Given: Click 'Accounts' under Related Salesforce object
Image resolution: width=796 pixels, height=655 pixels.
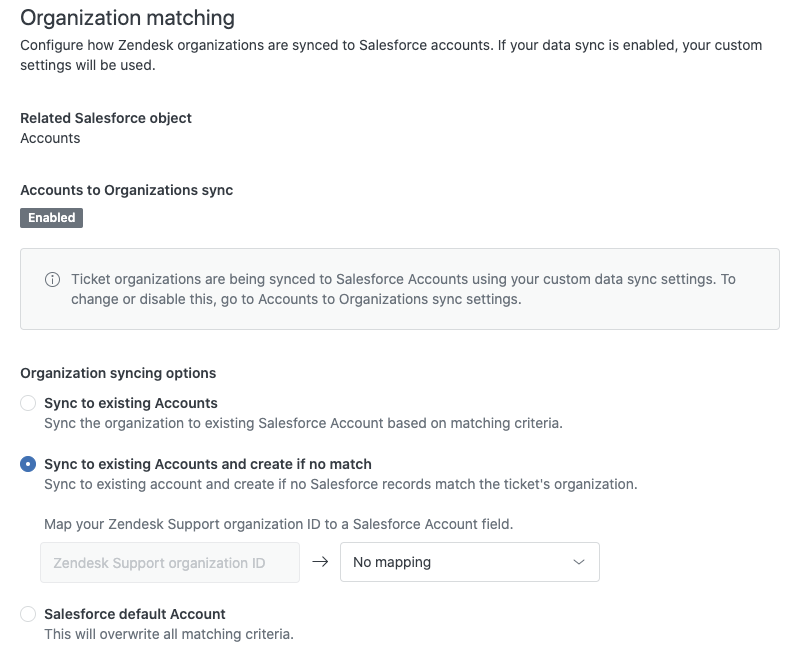Looking at the screenshot, I should click(x=50, y=138).
